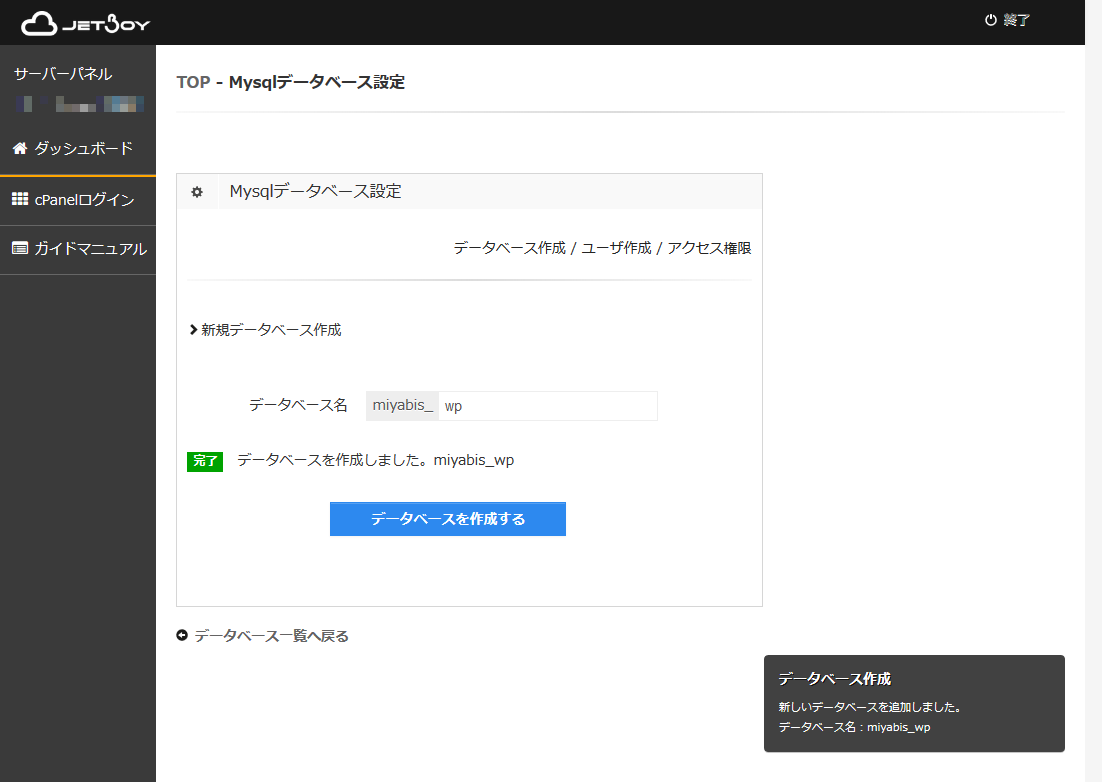Click the grid icon beside cPanelログイン
This screenshot has width=1102, height=782.
pyautogui.click(x=19, y=199)
